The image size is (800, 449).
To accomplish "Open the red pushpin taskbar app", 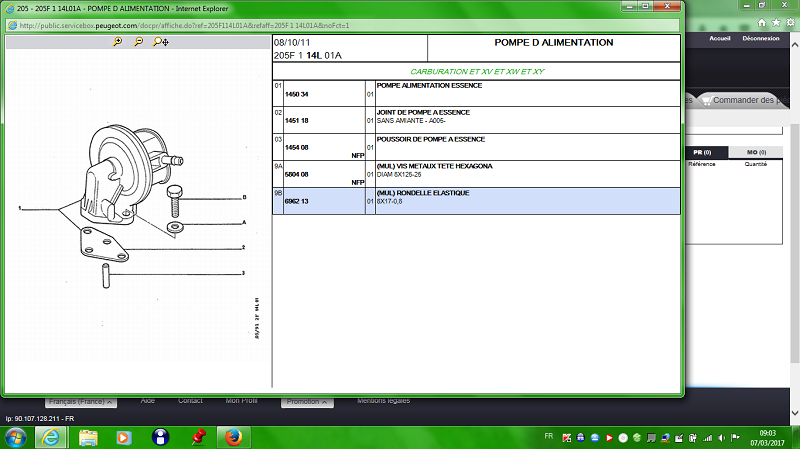I will click(x=198, y=438).
